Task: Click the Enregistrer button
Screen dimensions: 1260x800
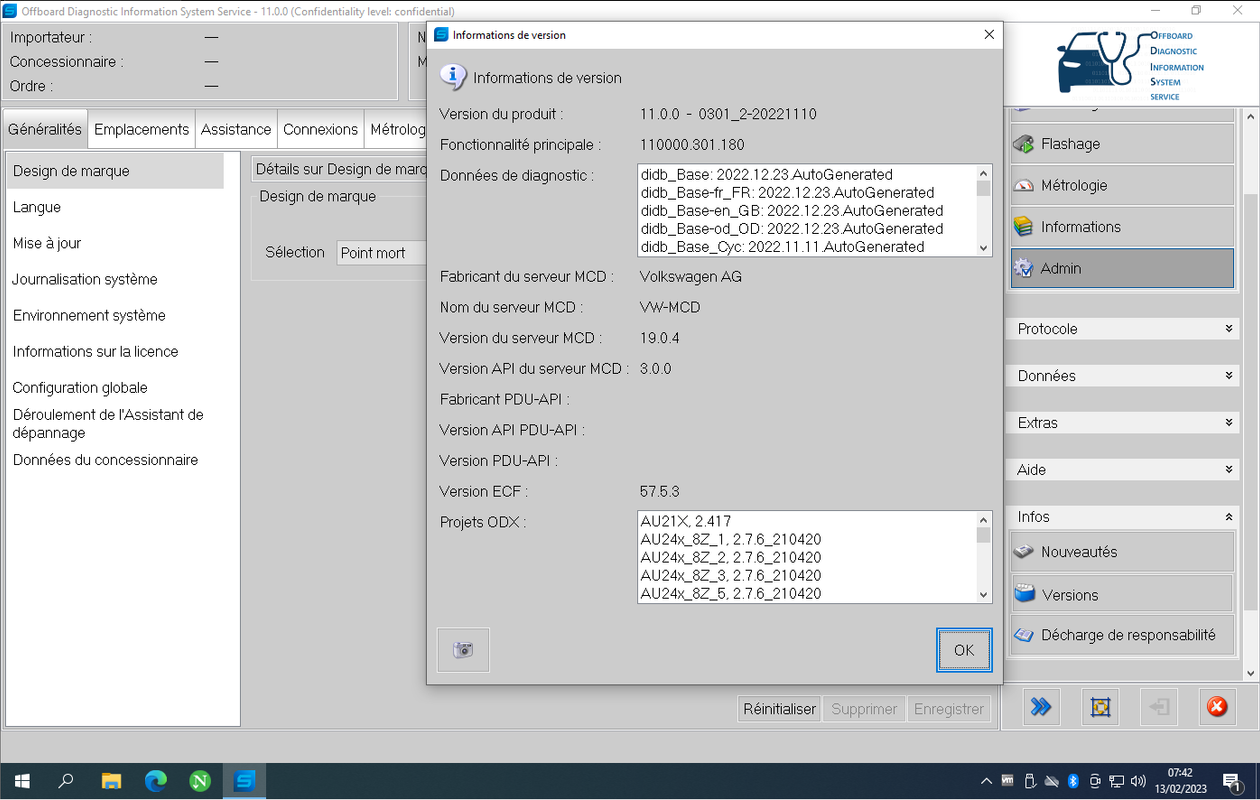Action: click(949, 709)
